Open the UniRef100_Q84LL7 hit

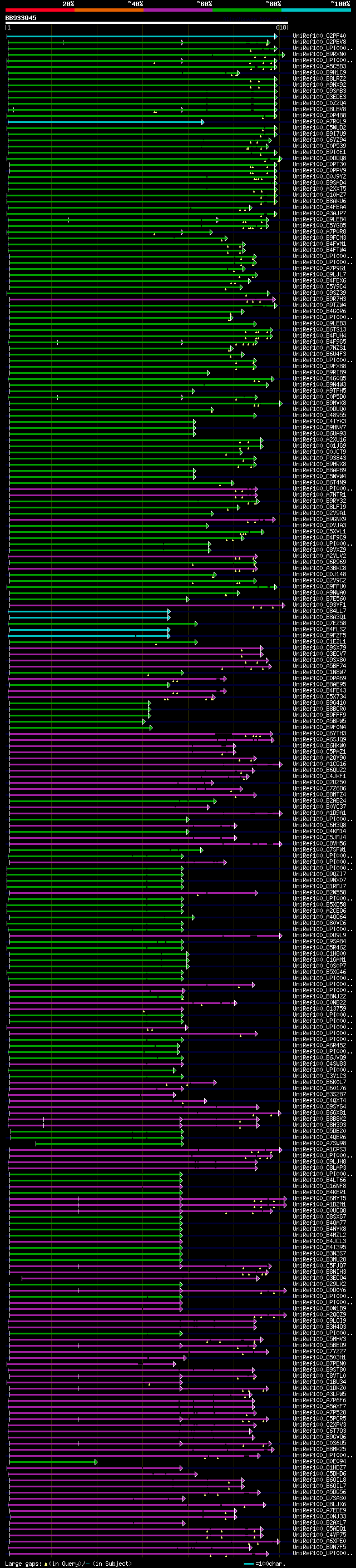319,611
